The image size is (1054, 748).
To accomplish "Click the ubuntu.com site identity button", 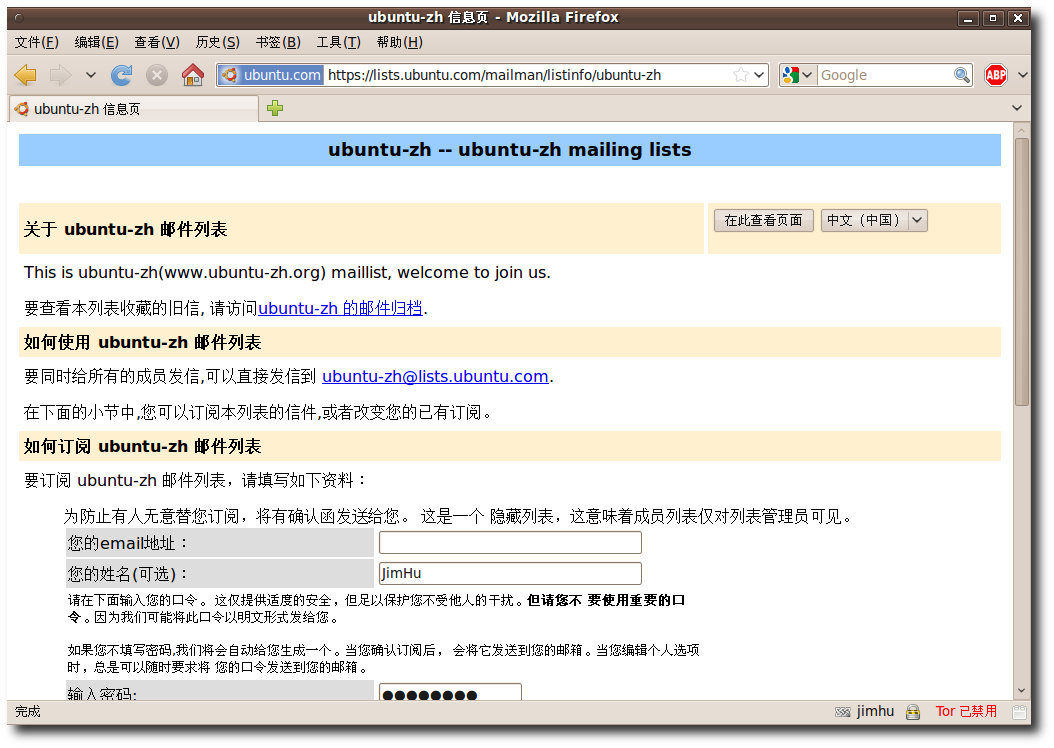I will pyautogui.click(x=272, y=75).
